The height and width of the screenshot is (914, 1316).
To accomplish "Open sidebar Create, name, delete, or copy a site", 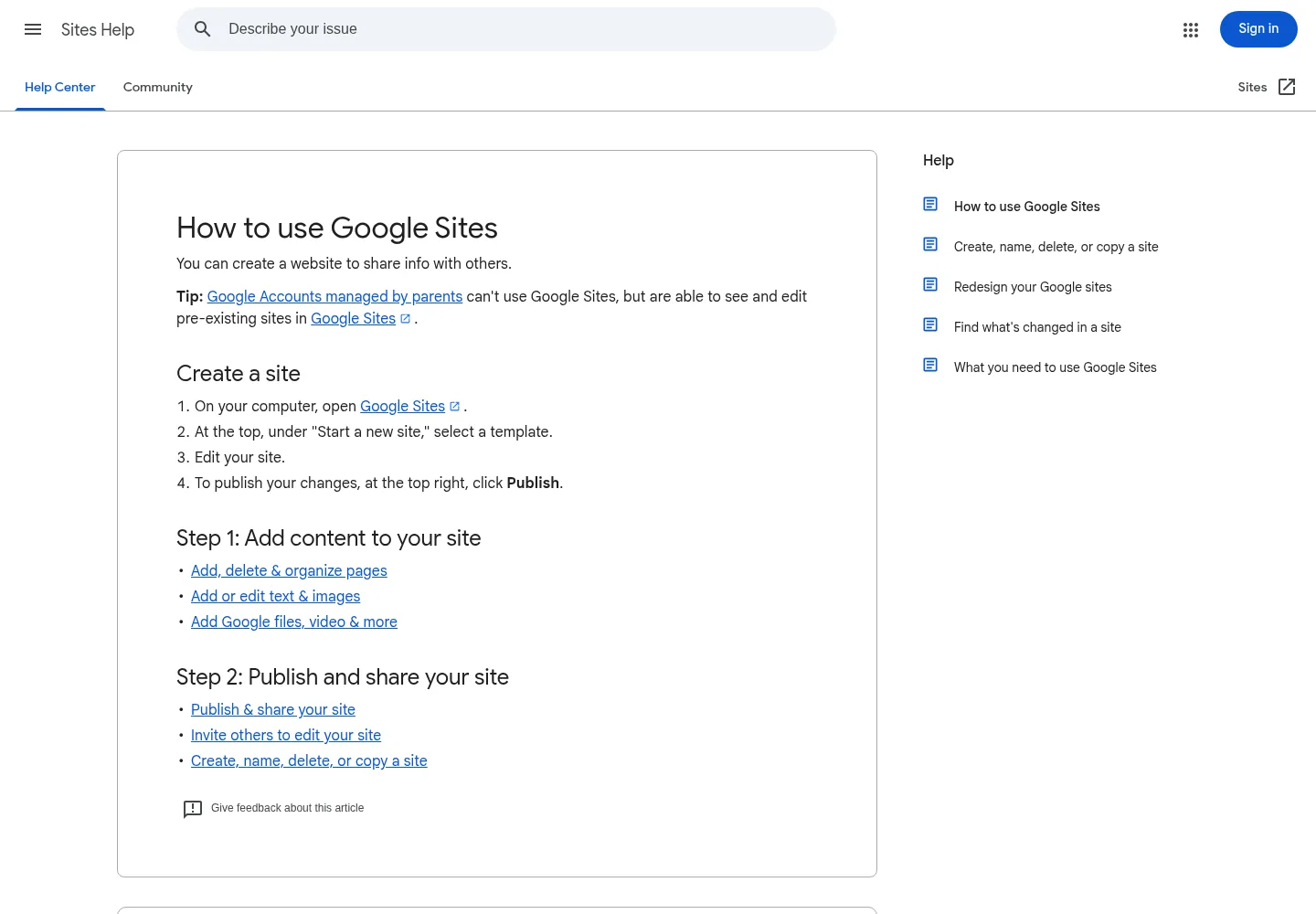I will pos(1056,247).
